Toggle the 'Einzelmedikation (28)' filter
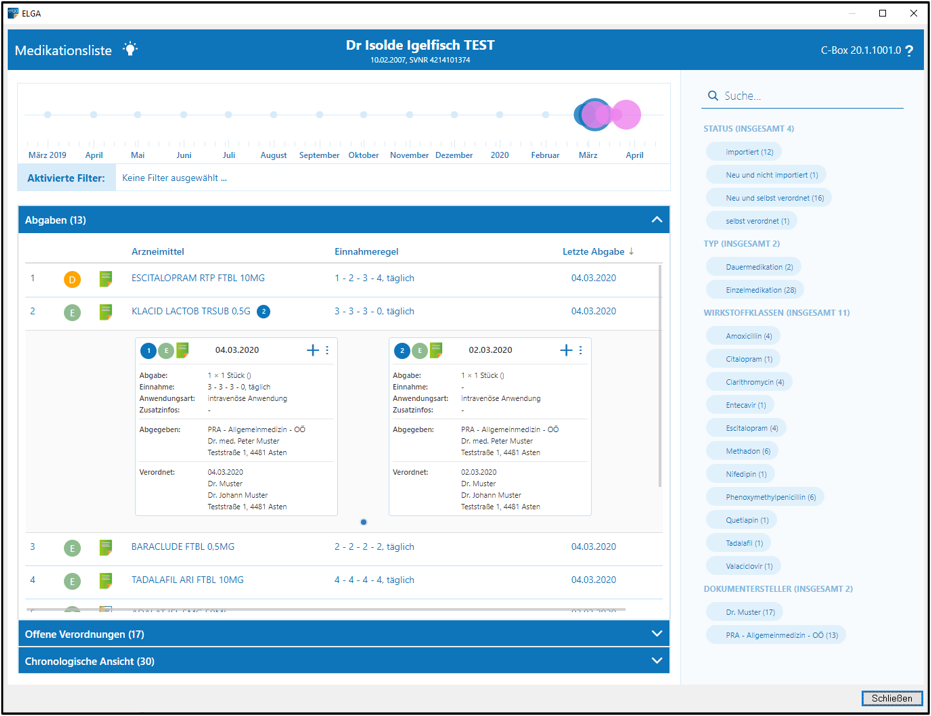Viewport: 931px width, 716px height. coord(755,290)
